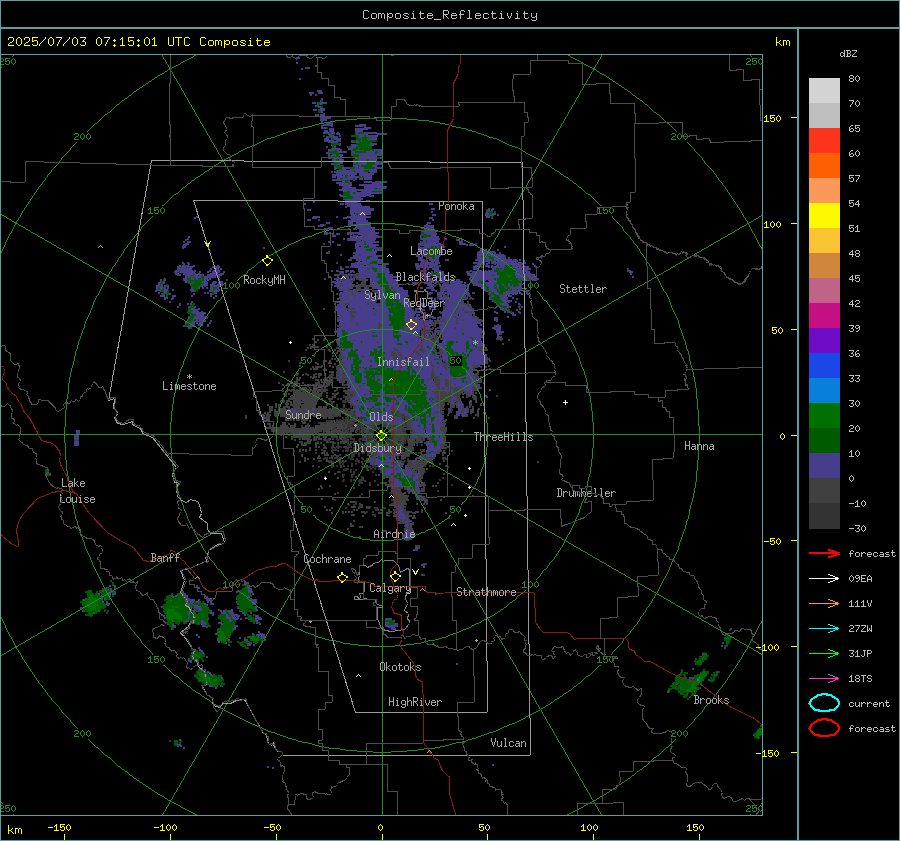This screenshot has width=900, height=841.
Task: Click the Sylvan label
Action: pos(382,295)
